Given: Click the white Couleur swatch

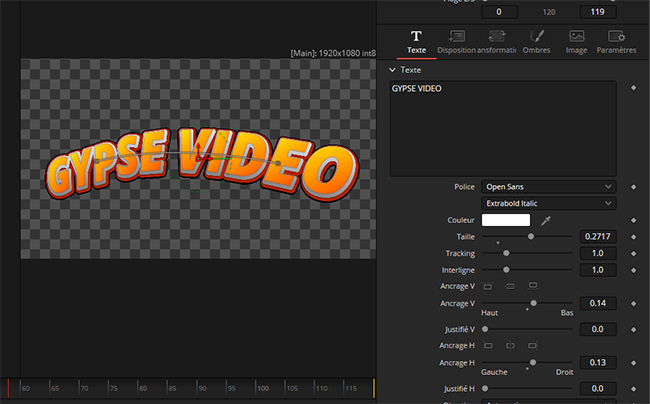Looking at the screenshot, I should coord(506,220).
